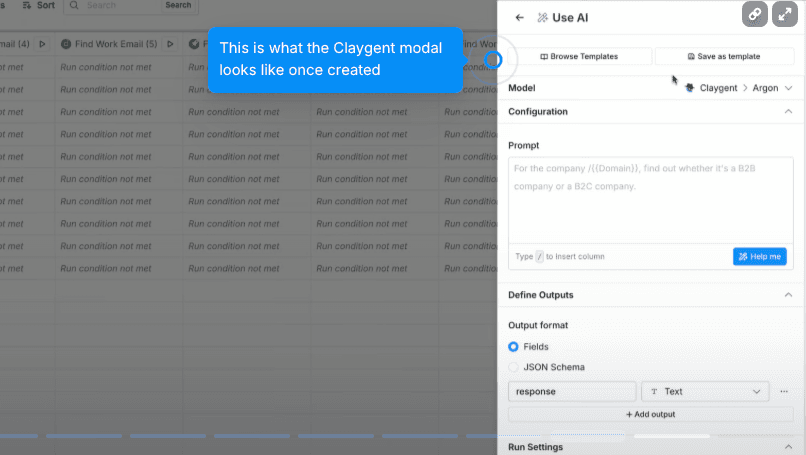
Task: Click the Help me button
Action: click(x=759, y=257)
